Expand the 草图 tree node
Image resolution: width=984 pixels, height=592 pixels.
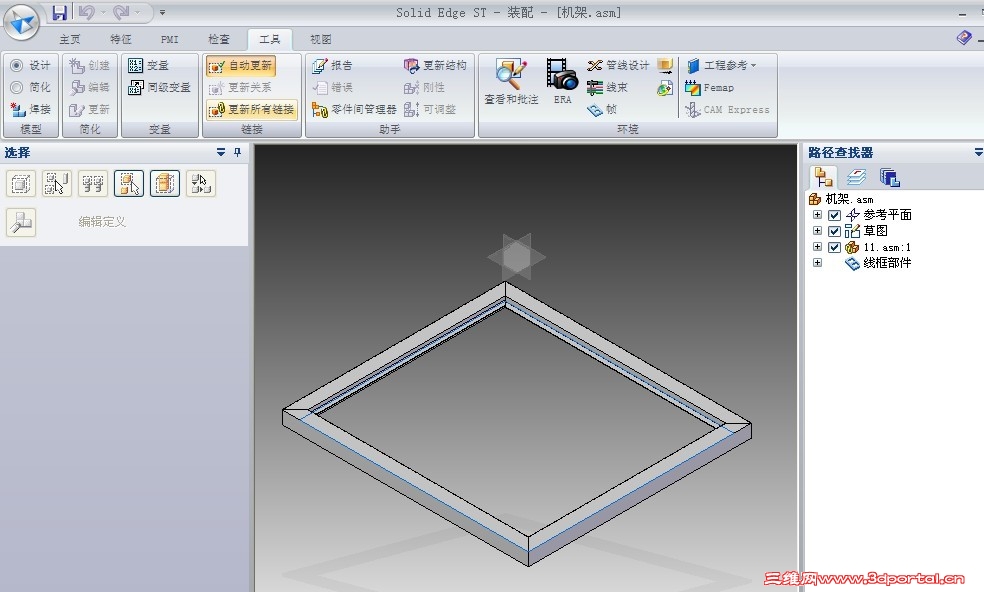817,231
